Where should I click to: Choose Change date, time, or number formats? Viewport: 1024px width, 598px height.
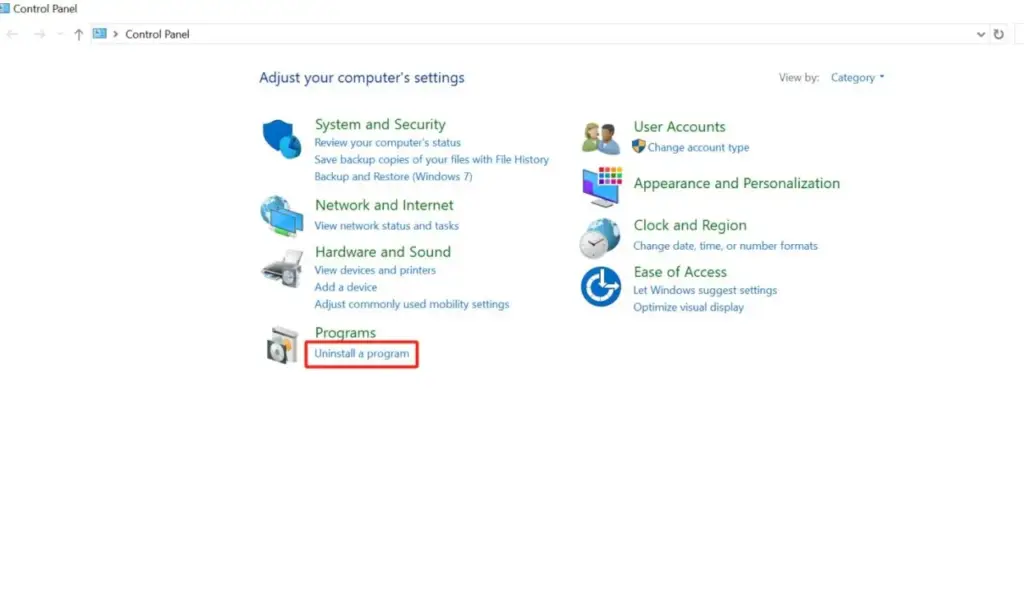[x=725, y=246]
